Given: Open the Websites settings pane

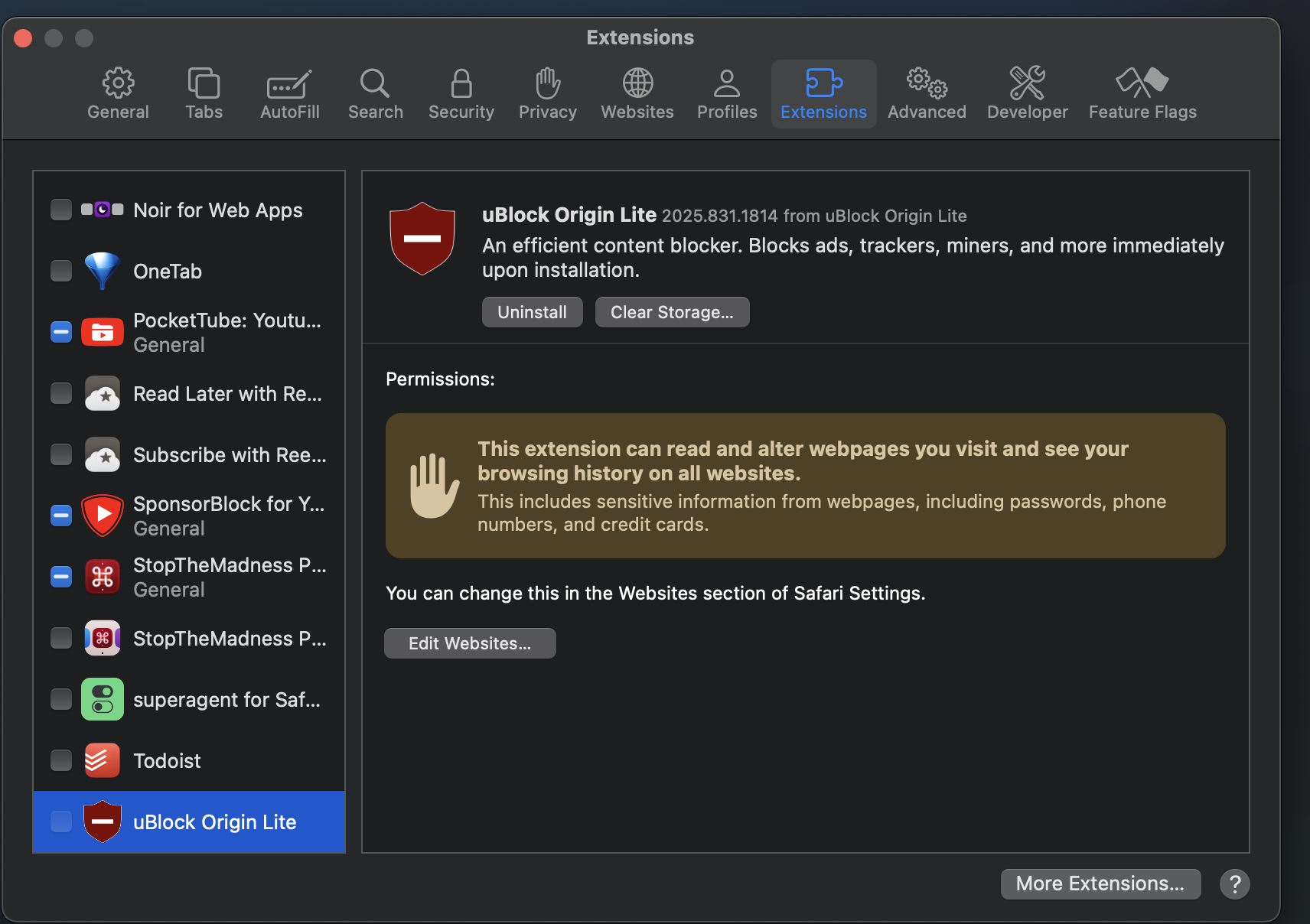Looking at the screenshot, I should (637, 94).
